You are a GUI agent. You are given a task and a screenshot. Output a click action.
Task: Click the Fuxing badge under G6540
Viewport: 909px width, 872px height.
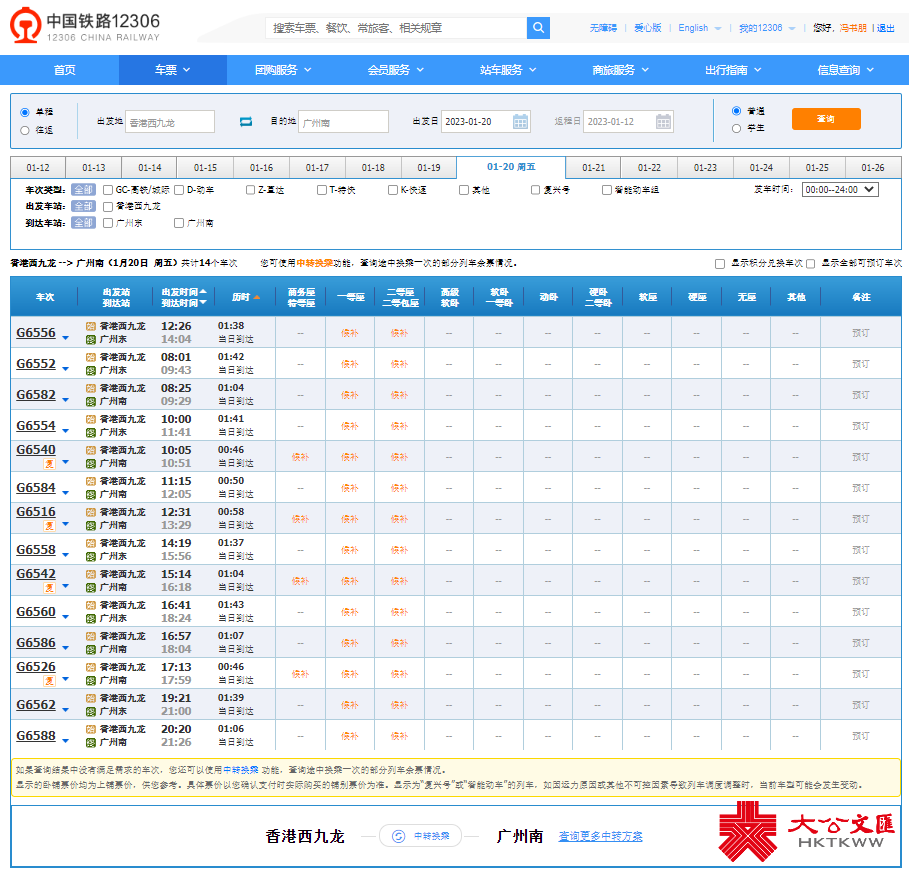[x=49, y=463]
